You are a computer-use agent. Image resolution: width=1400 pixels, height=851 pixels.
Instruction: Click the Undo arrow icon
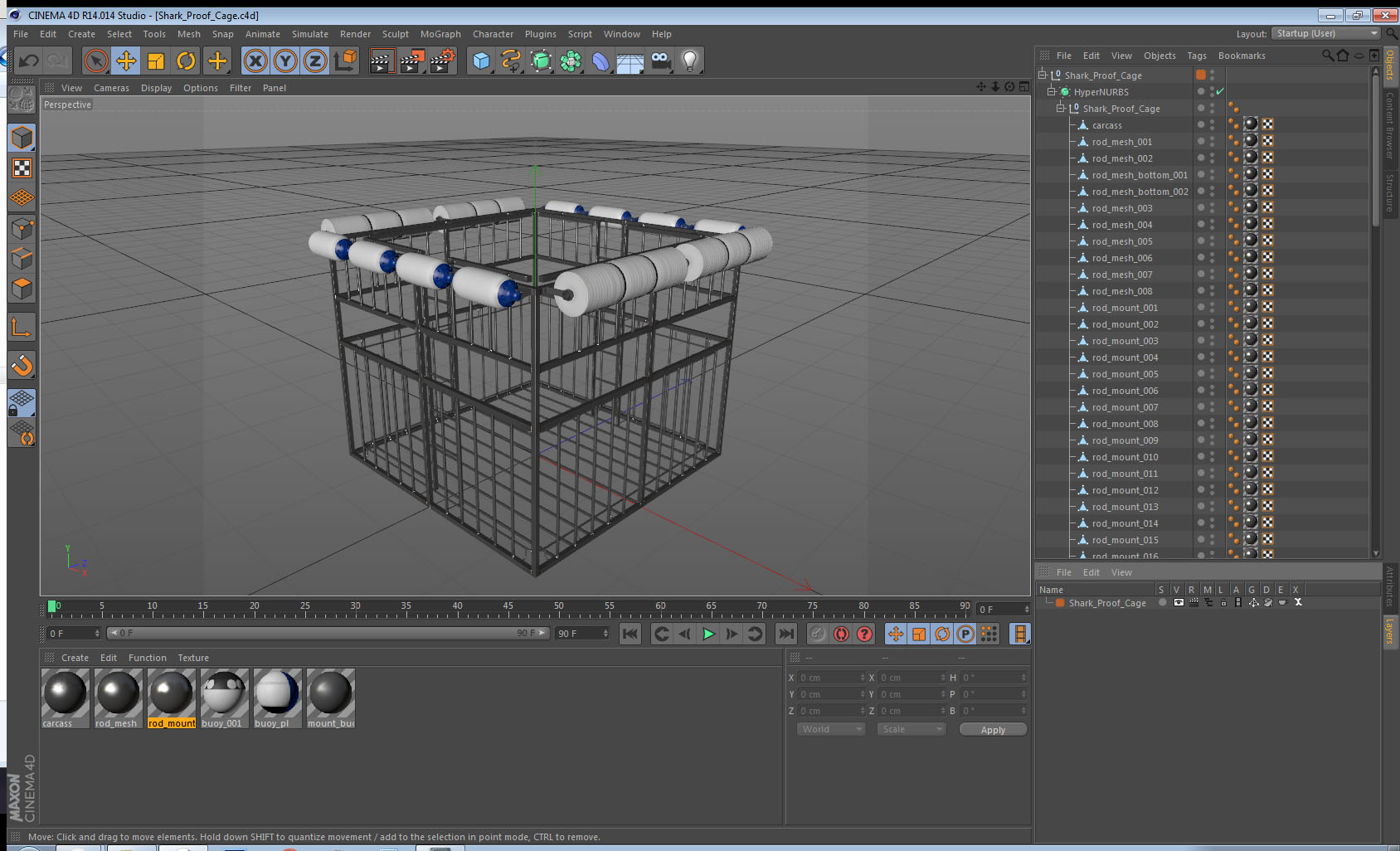point(29,61)
